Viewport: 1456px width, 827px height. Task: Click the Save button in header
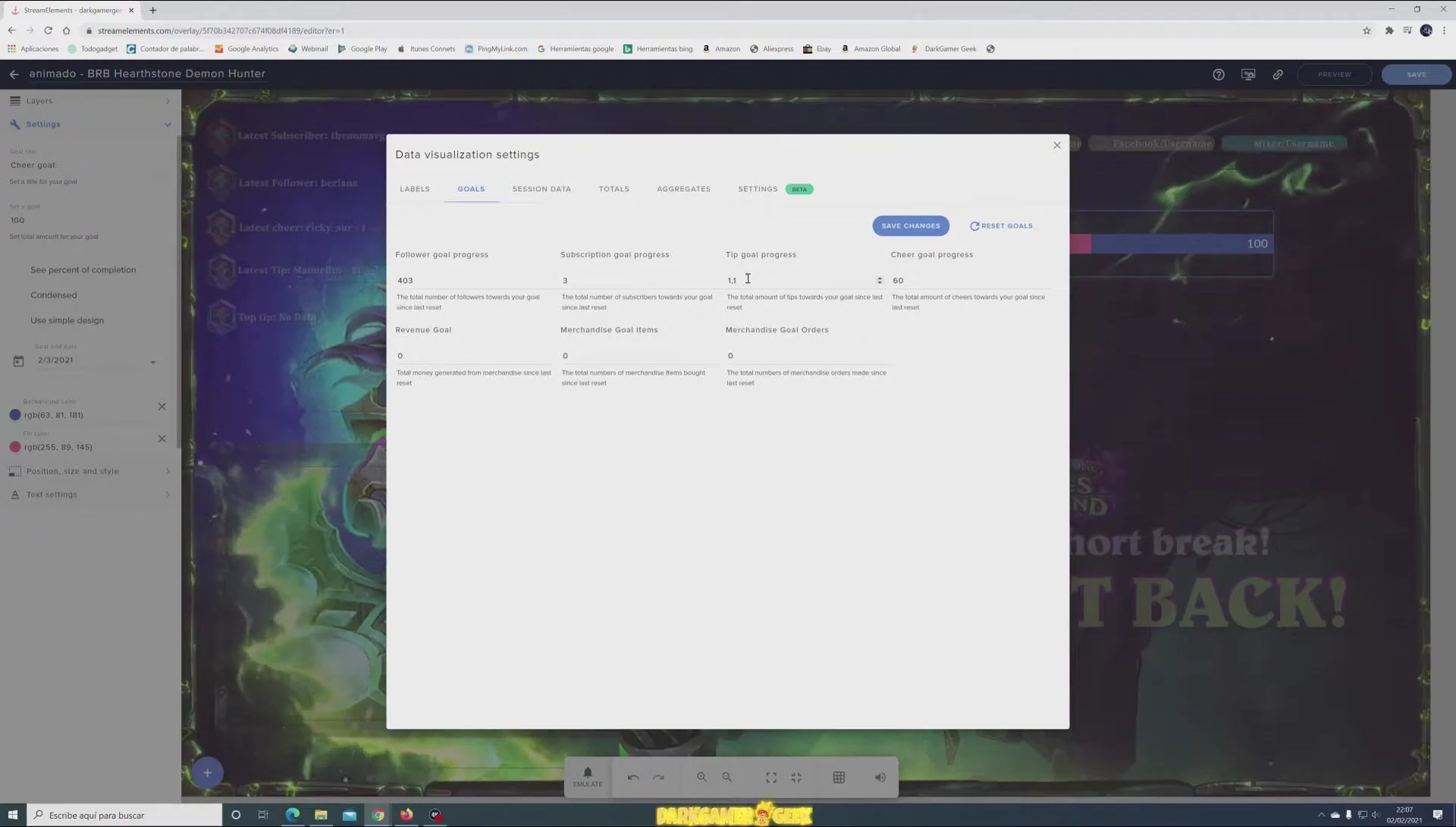coord(1416,74)
